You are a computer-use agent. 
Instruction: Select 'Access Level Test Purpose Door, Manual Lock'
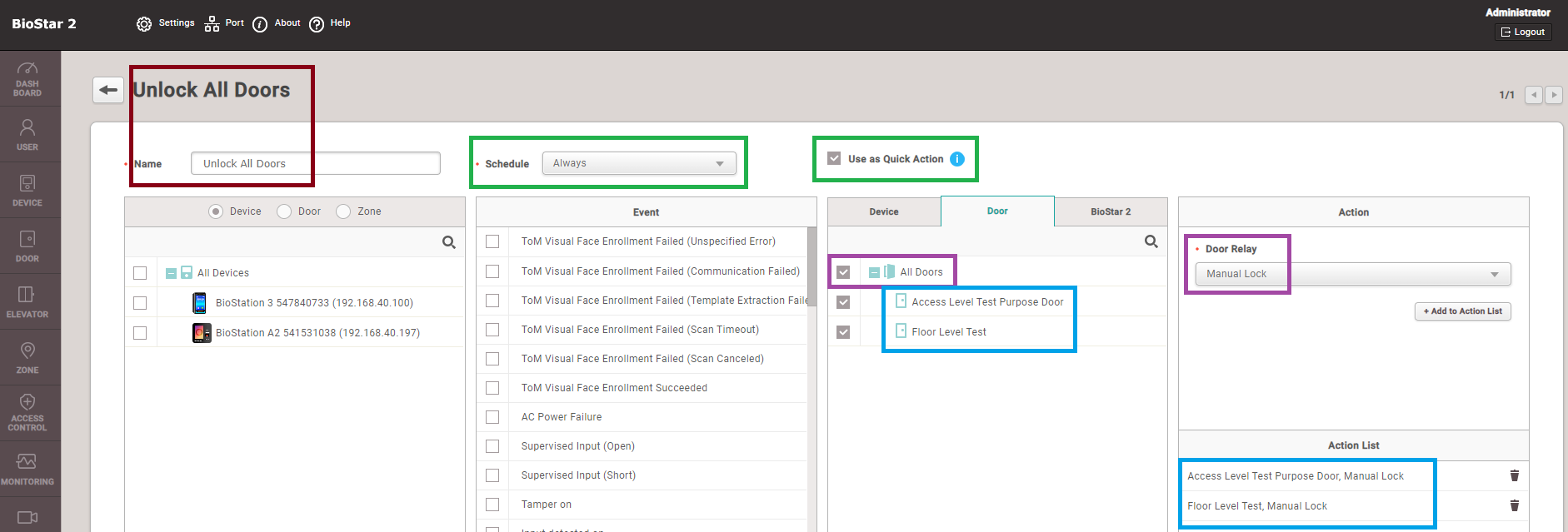click(x=1296, y=476)
